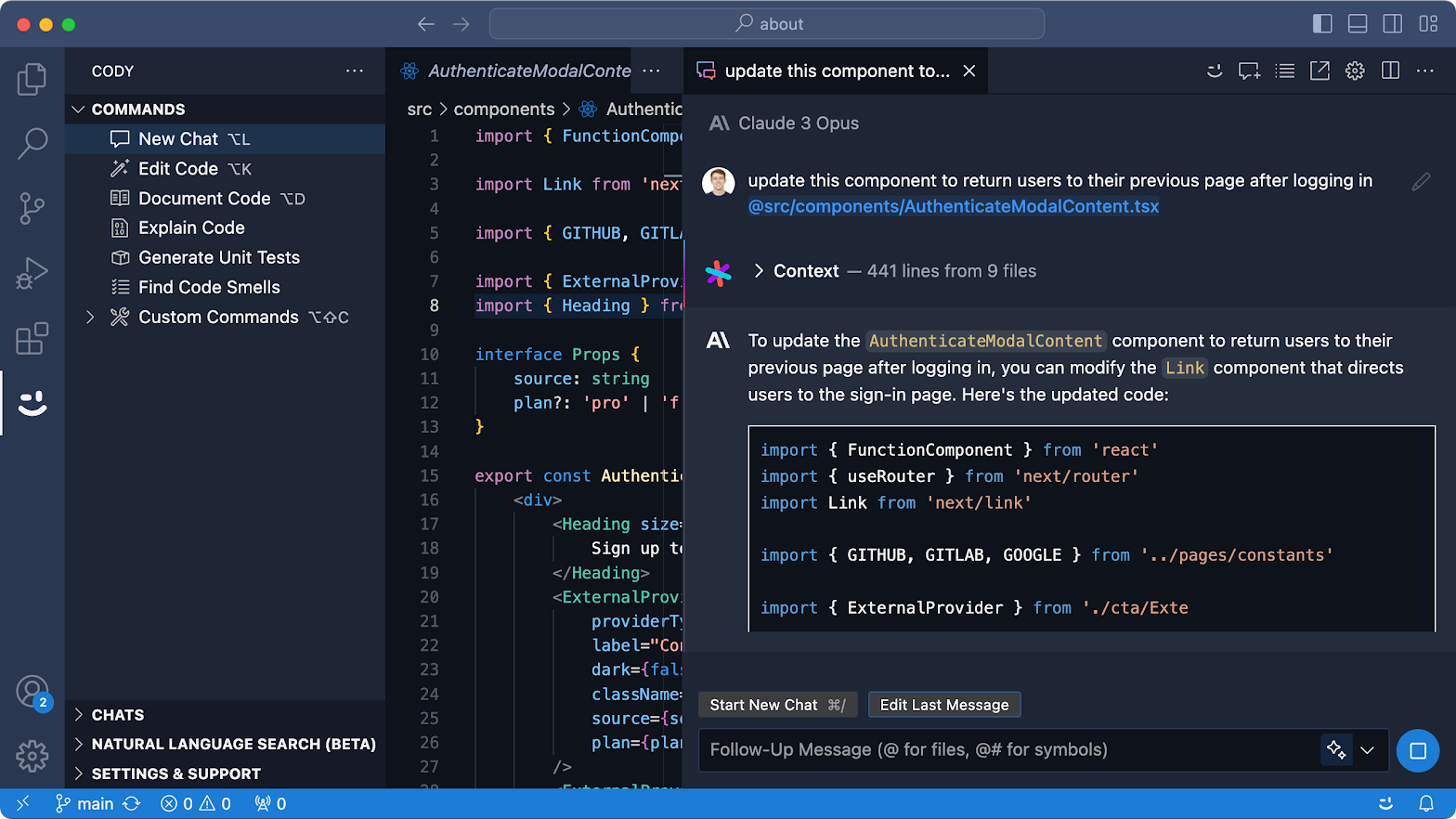Viewport: 1456px width, 819px height.
Task: Collapse the COMMANDS section
Action: tap(226, 110)
